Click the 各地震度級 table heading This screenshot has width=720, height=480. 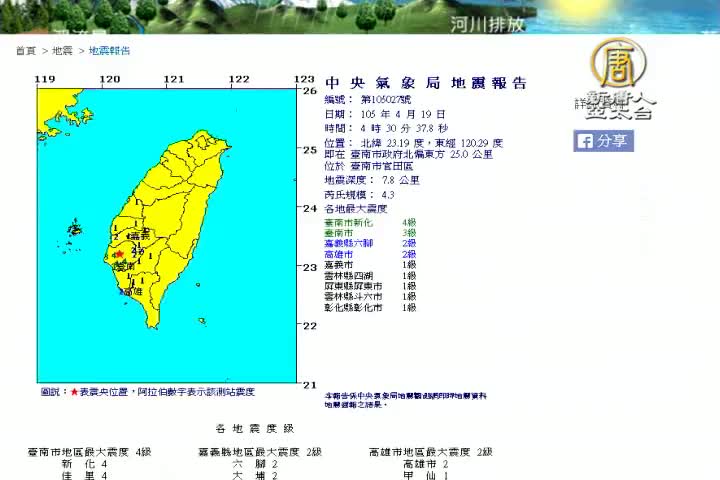pos(256,429)
